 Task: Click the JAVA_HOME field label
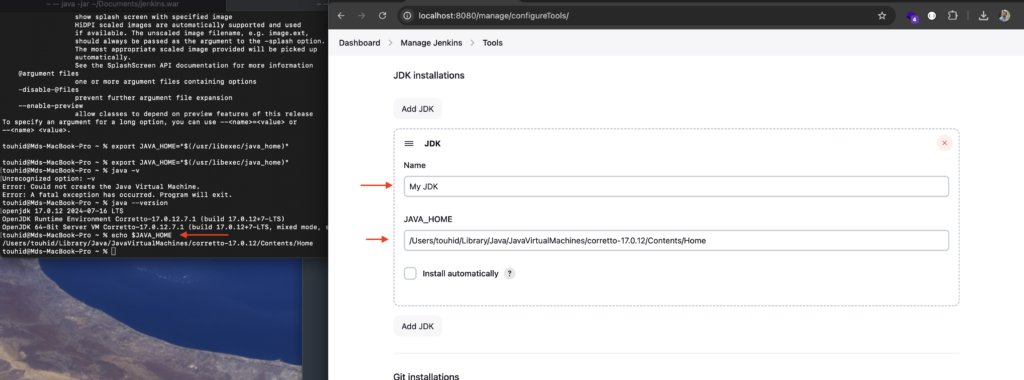coord(428,219)
